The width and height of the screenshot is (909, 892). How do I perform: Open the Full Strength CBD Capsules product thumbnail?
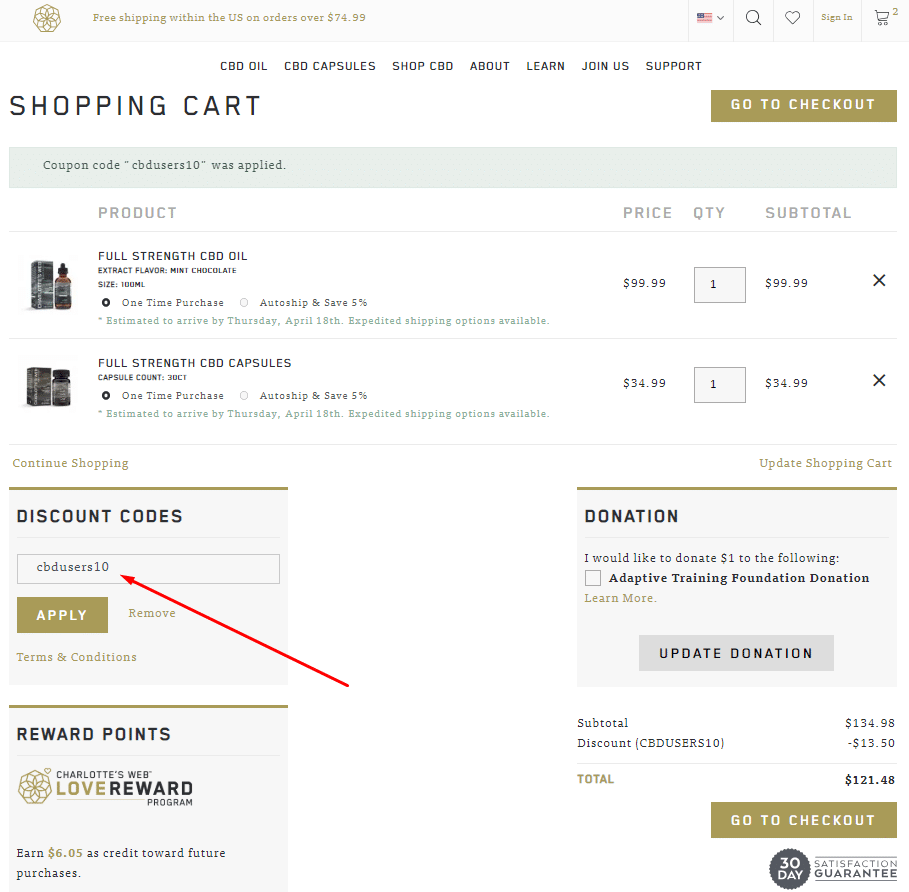[49, 385]
